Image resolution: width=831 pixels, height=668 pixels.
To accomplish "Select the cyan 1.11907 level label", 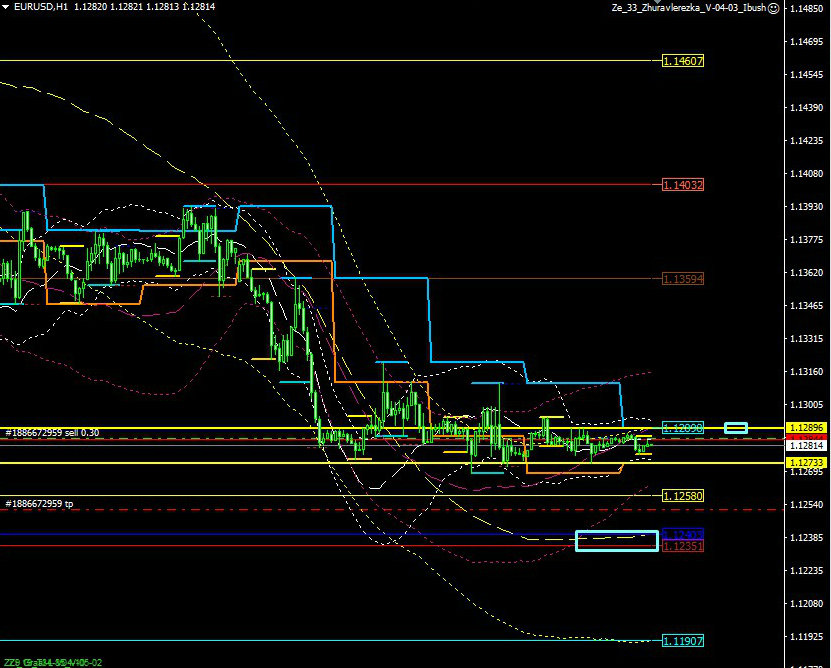I will pos(683,641).
